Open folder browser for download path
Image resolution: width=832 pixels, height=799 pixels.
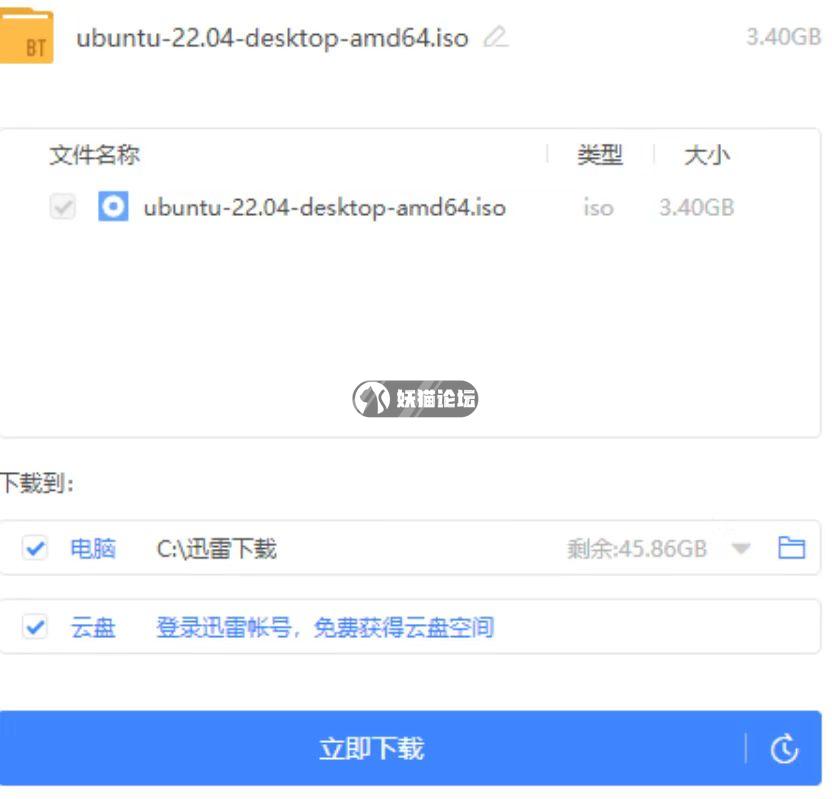791,548
